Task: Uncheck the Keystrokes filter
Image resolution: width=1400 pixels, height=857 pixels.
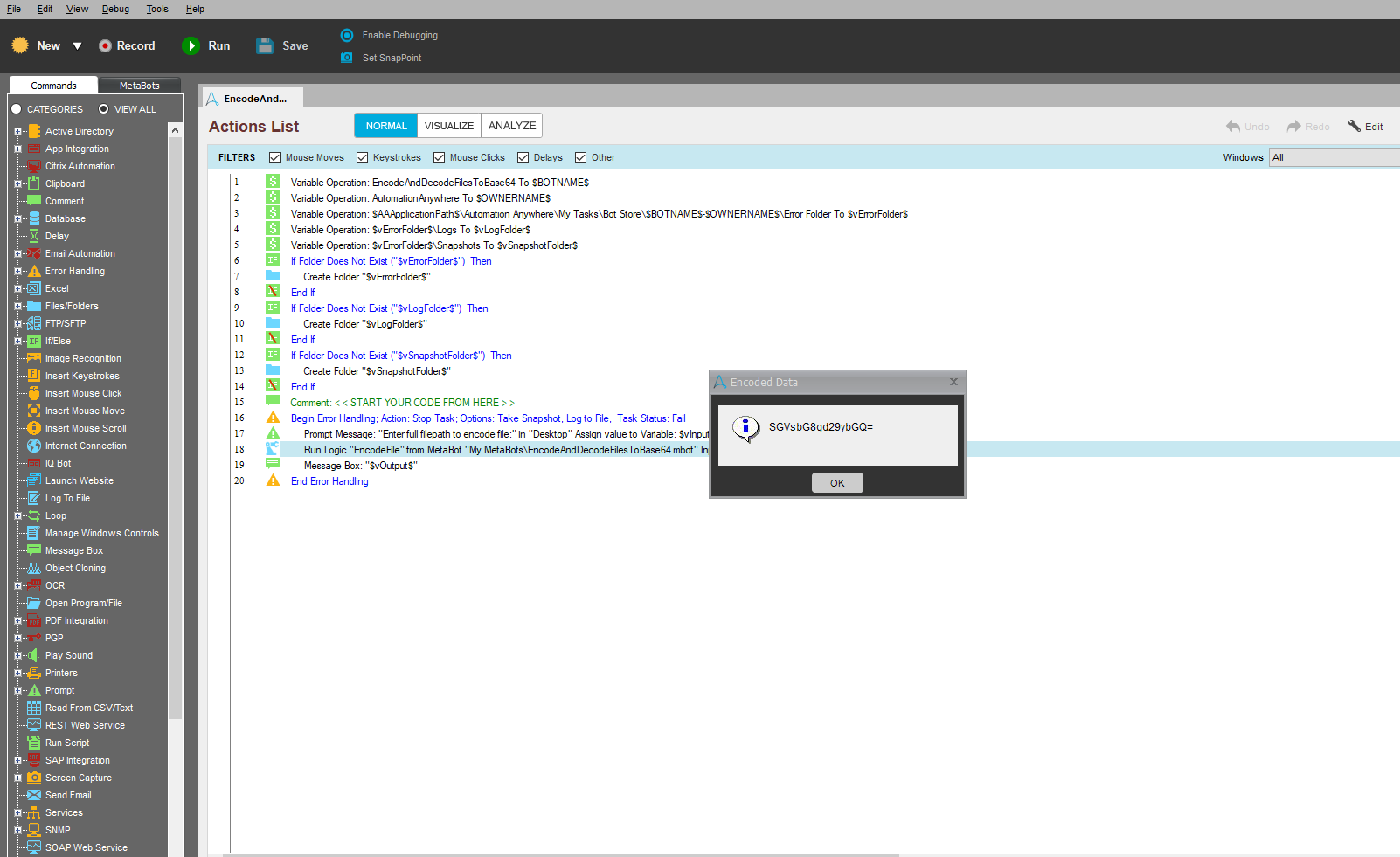Action: [362, 158]
